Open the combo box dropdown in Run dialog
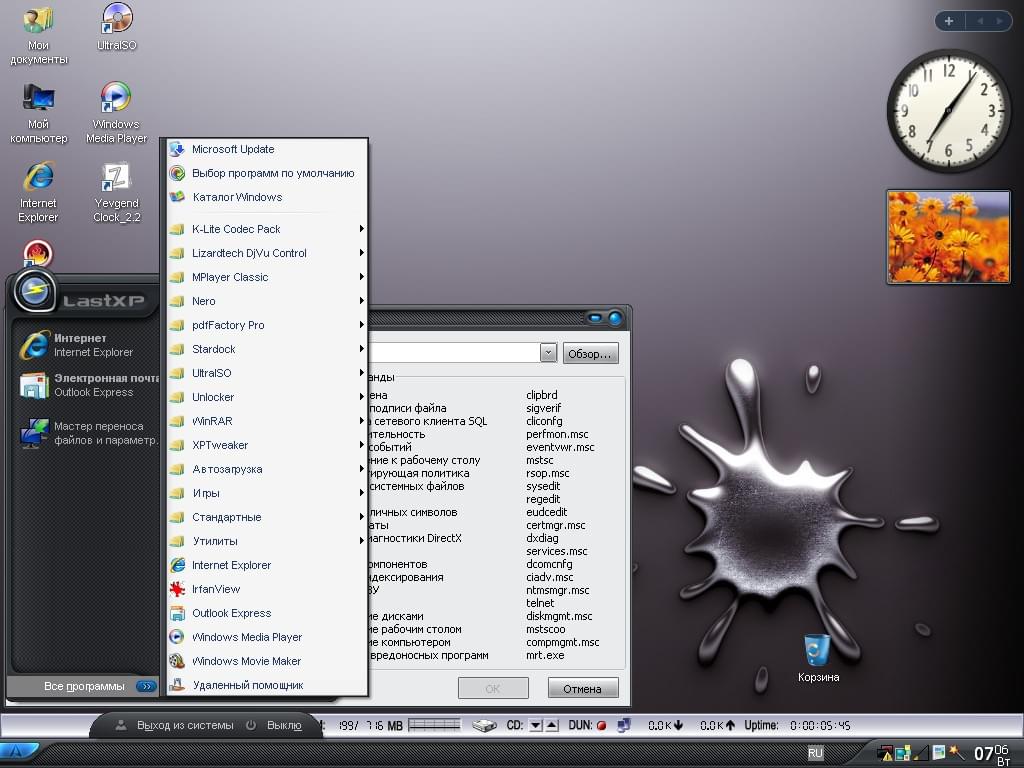1024x768 pixels. pyautogui.click(x=548, y=353)
